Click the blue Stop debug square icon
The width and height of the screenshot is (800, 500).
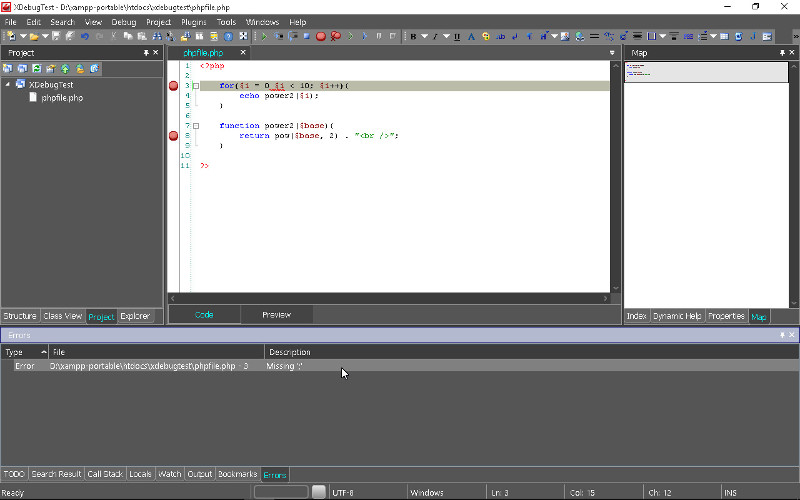306,36
